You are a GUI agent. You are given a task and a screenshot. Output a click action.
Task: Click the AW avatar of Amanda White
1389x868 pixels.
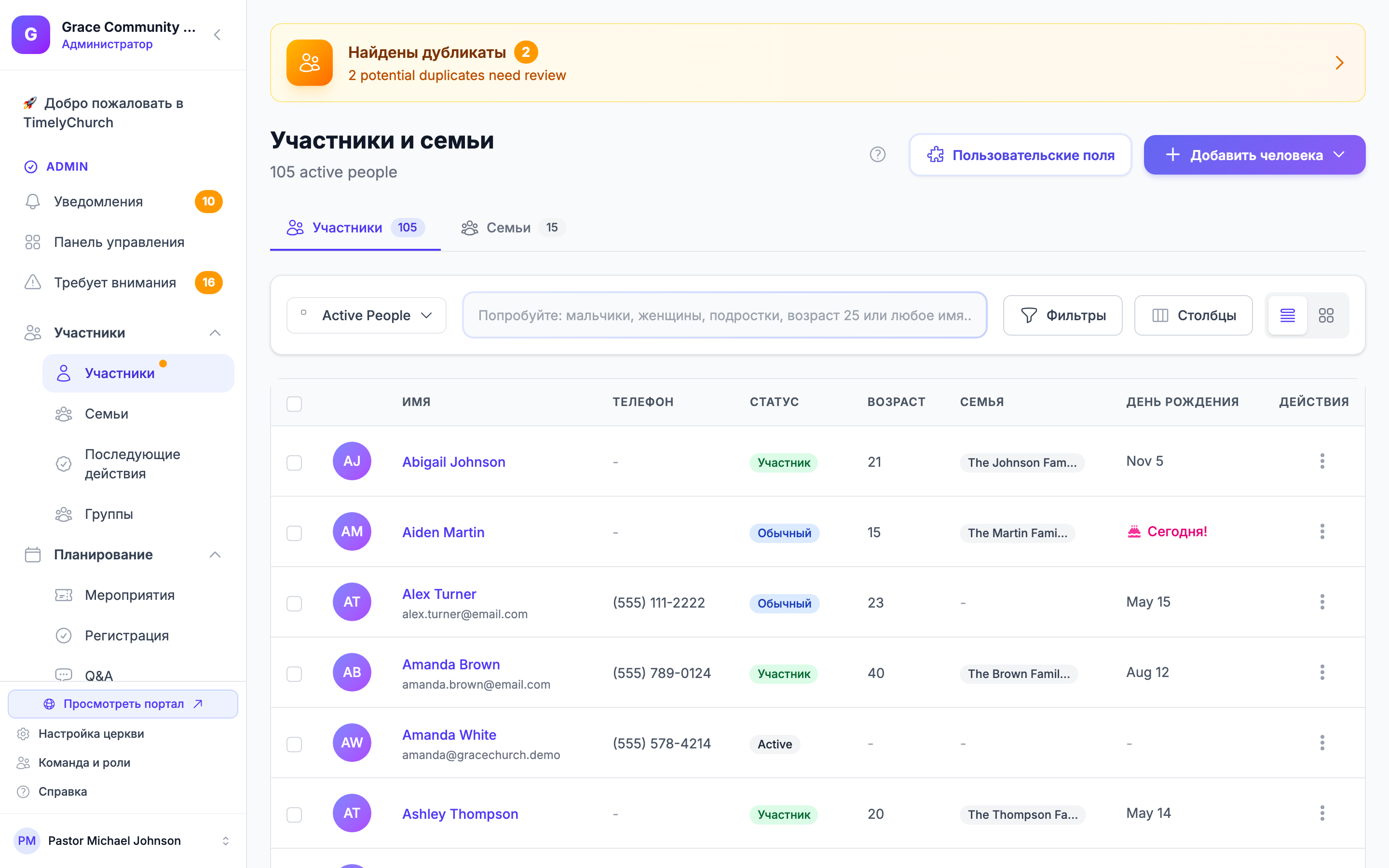(x=352, y=743)
